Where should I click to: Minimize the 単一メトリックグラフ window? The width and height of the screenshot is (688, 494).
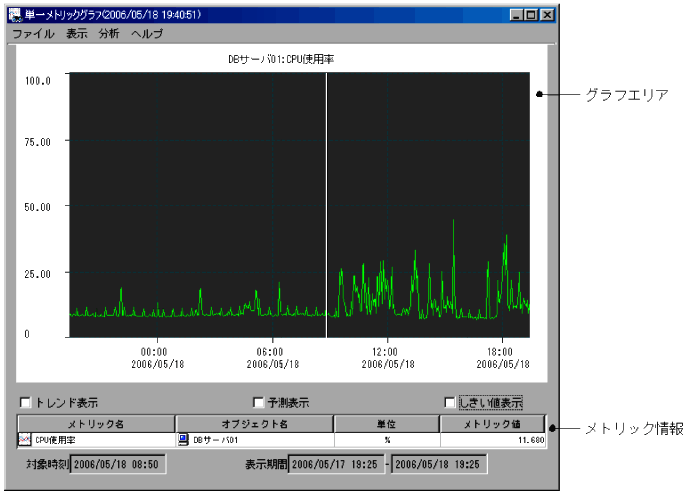pyautogui.click(x=516, y=15)
